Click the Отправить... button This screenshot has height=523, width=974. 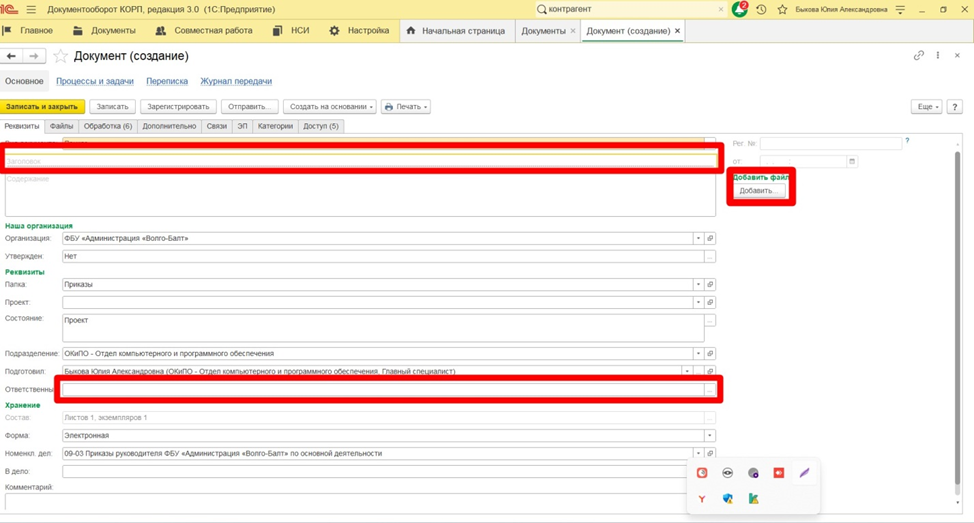249,107
